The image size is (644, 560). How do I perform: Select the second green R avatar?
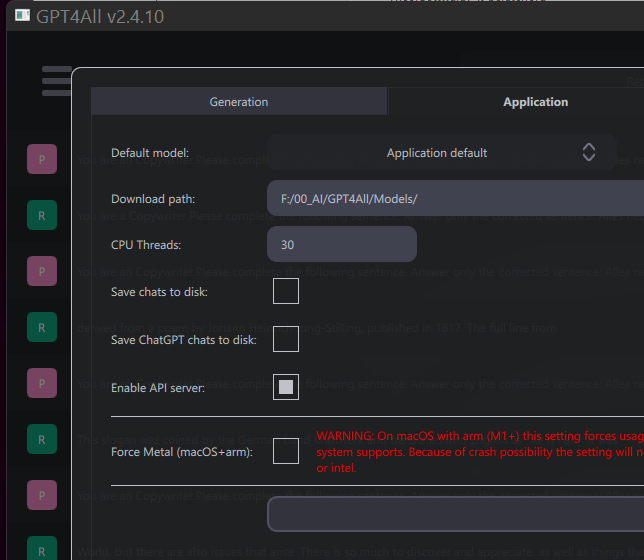click(41, 327)
